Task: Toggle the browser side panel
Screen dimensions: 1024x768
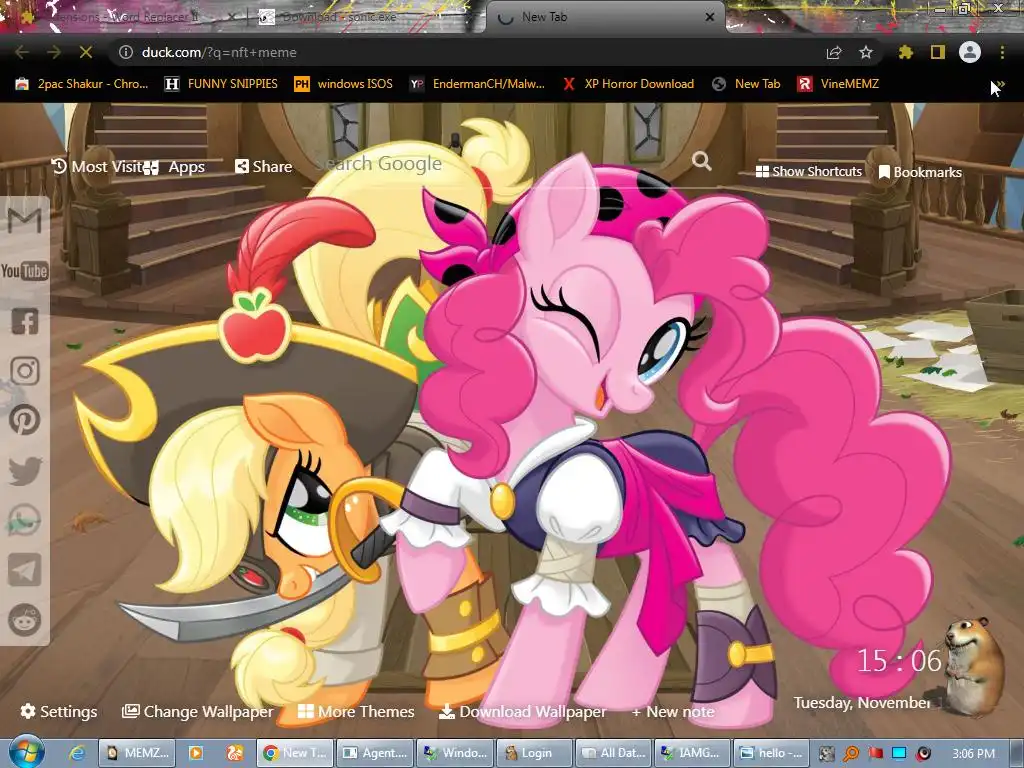Action: (938, 52)
